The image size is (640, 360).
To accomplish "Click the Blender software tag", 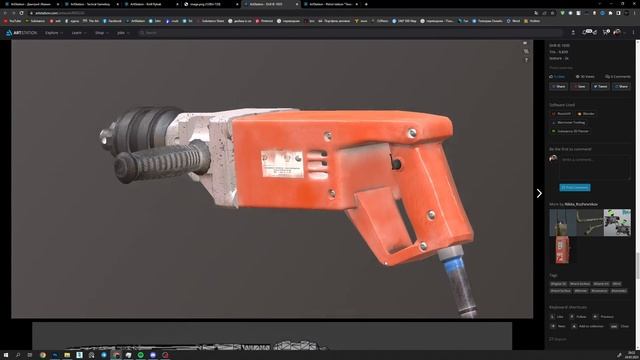I will tap(586, 113).
